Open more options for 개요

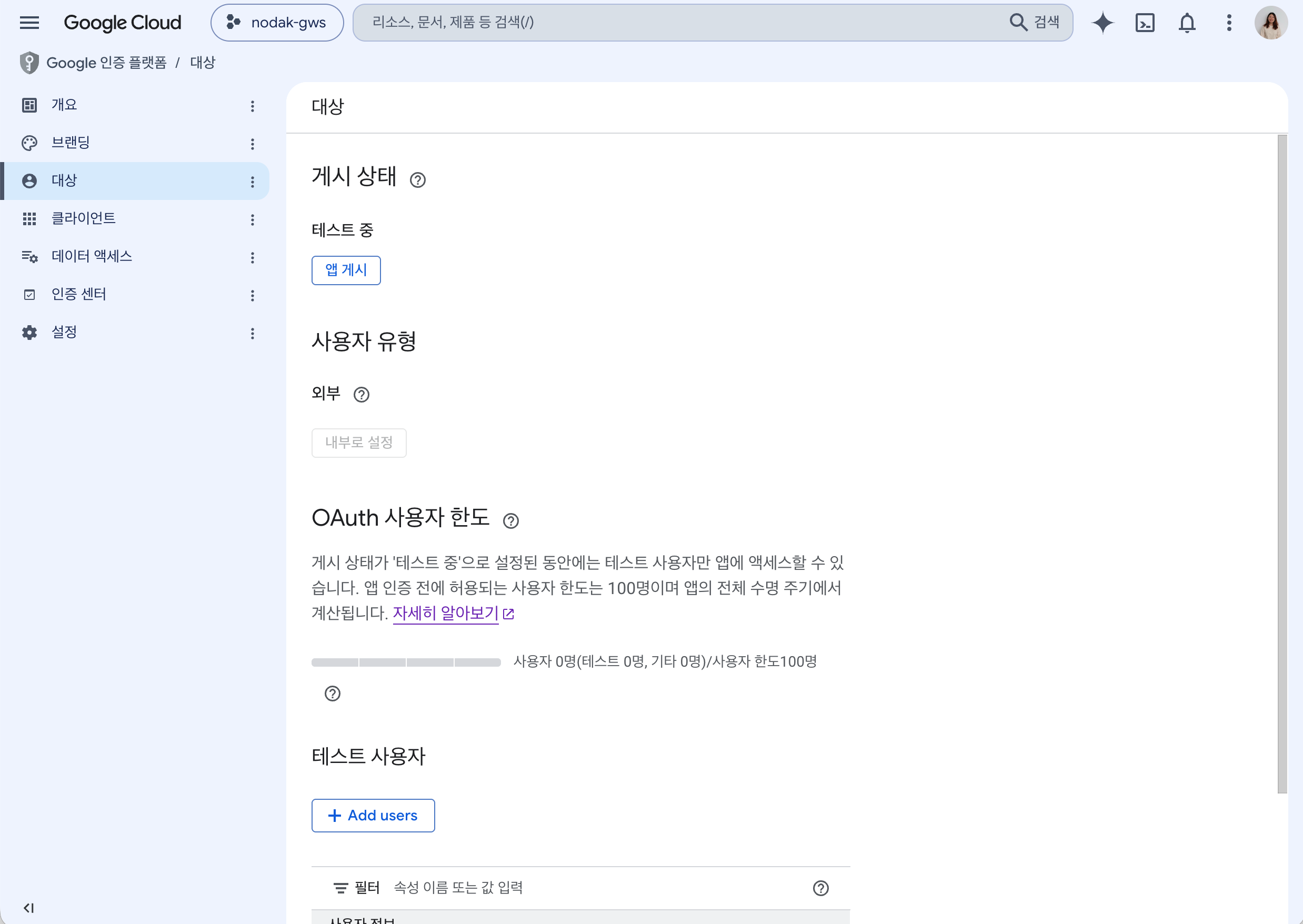point(253,106)
